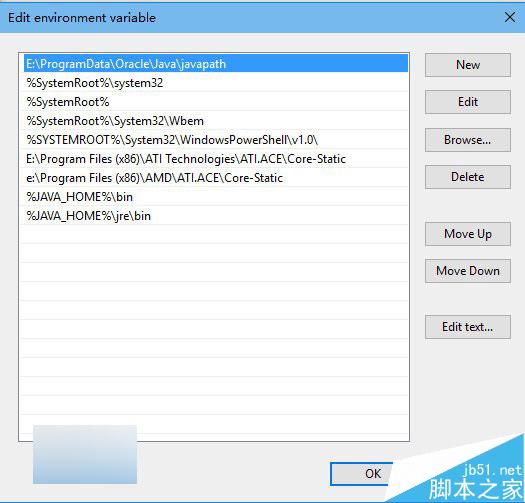The height and width of the screenshot is (503, 525).
Task: Delete the selected path entry
Action: tap(468, 177)
